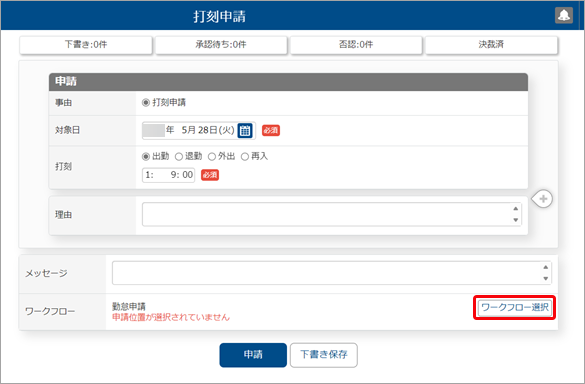The height and width of the screenshot is (384, 585).
Task: Click the メッセージ row label
Action: tap(46, 274)
